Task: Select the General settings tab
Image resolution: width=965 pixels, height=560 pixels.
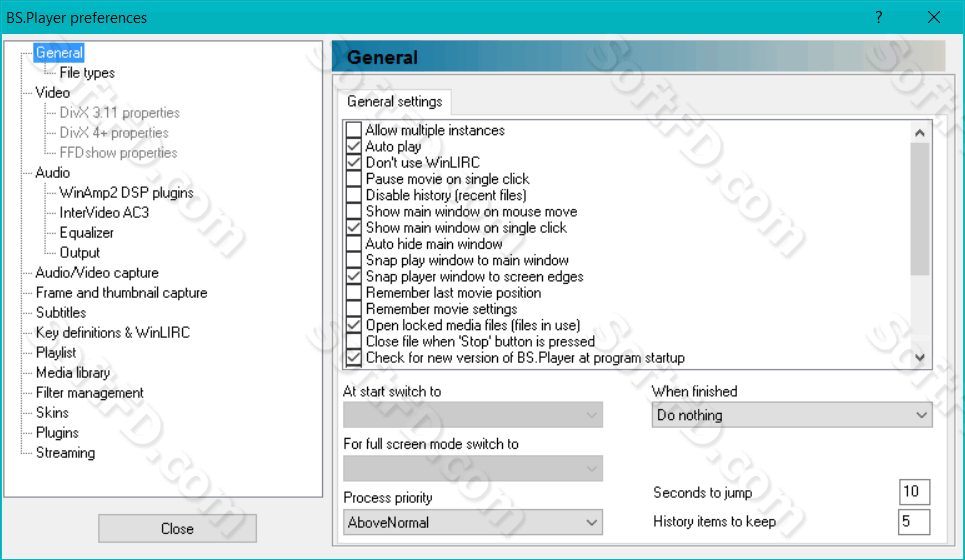Action: (394, 102)
